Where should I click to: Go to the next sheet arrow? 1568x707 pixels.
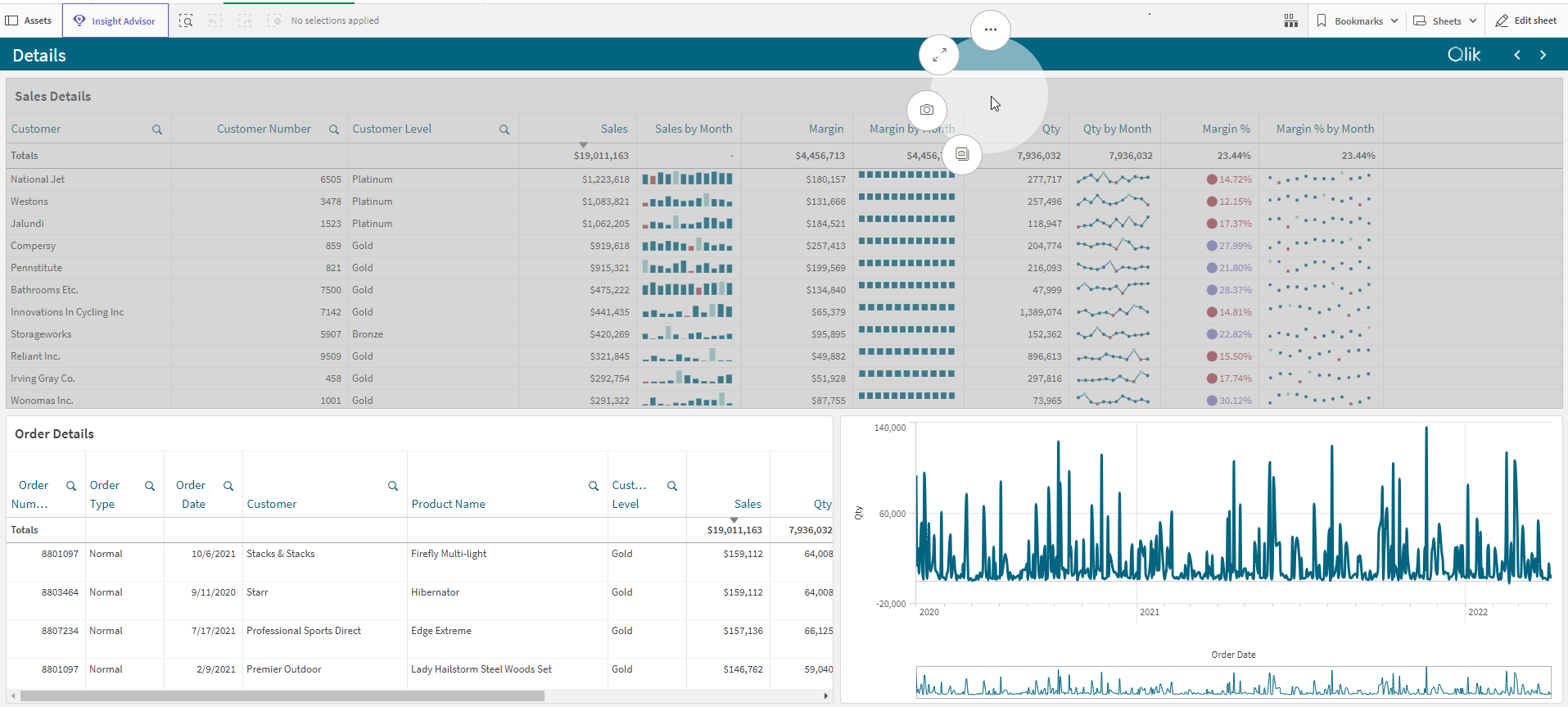(1543, 55)
